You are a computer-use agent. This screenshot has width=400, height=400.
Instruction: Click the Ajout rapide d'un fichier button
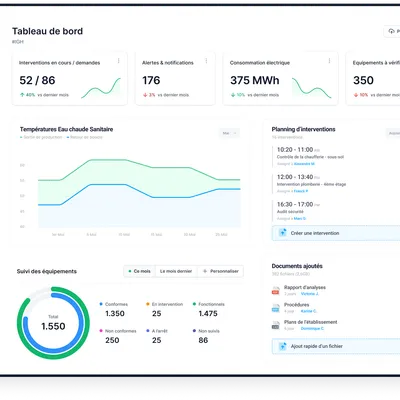point(336,346)
